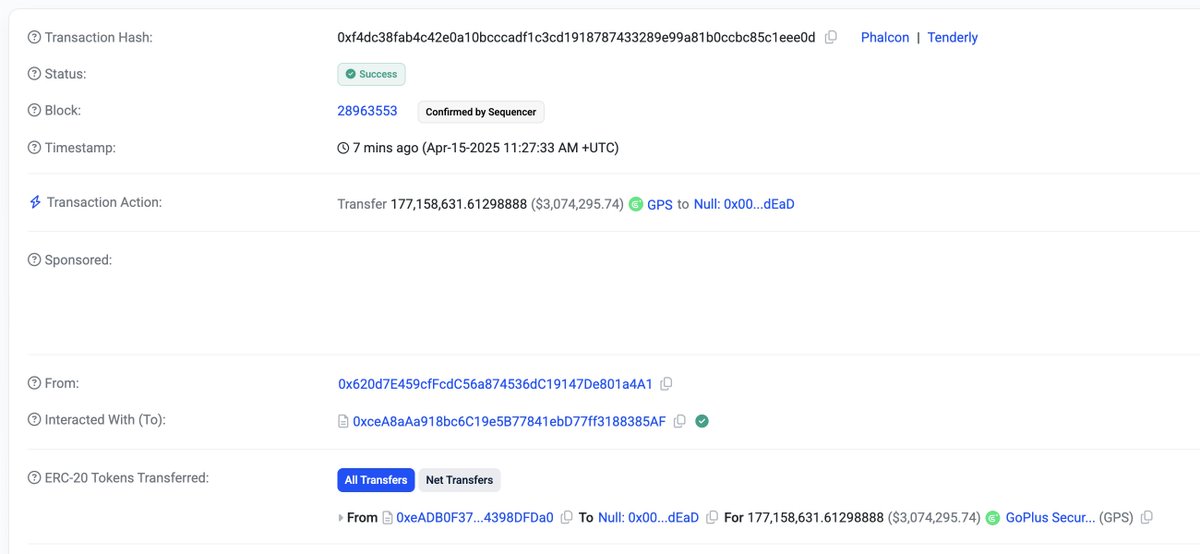Image resolution: width=1200 pixels, height=554 pixels.
Task: Click the transaction hash text 0xf4dc38fab4c...
Action: coord(576,38)
